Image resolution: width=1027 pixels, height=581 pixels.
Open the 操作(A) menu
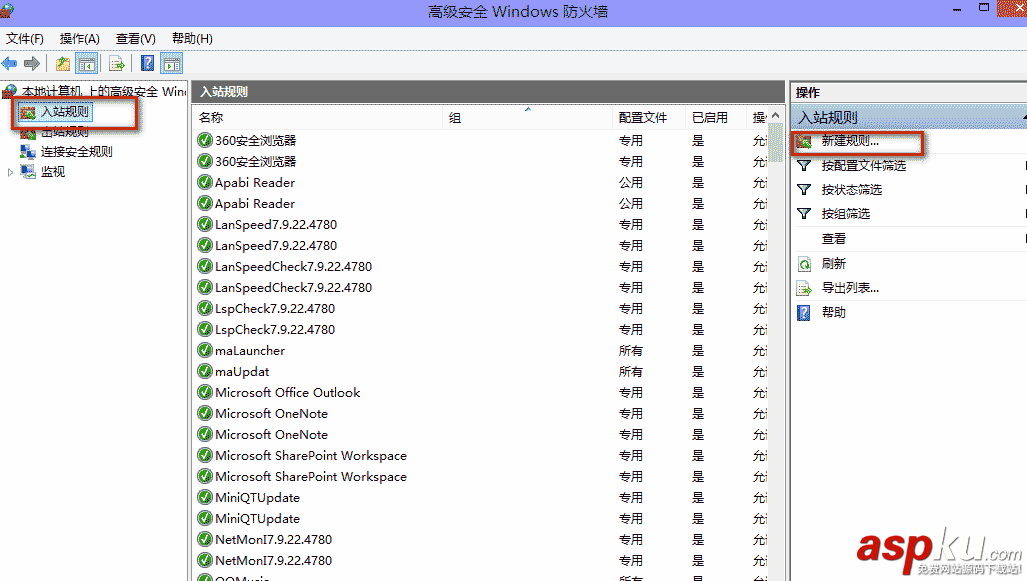pyautogui.click(x=79, y=39)
